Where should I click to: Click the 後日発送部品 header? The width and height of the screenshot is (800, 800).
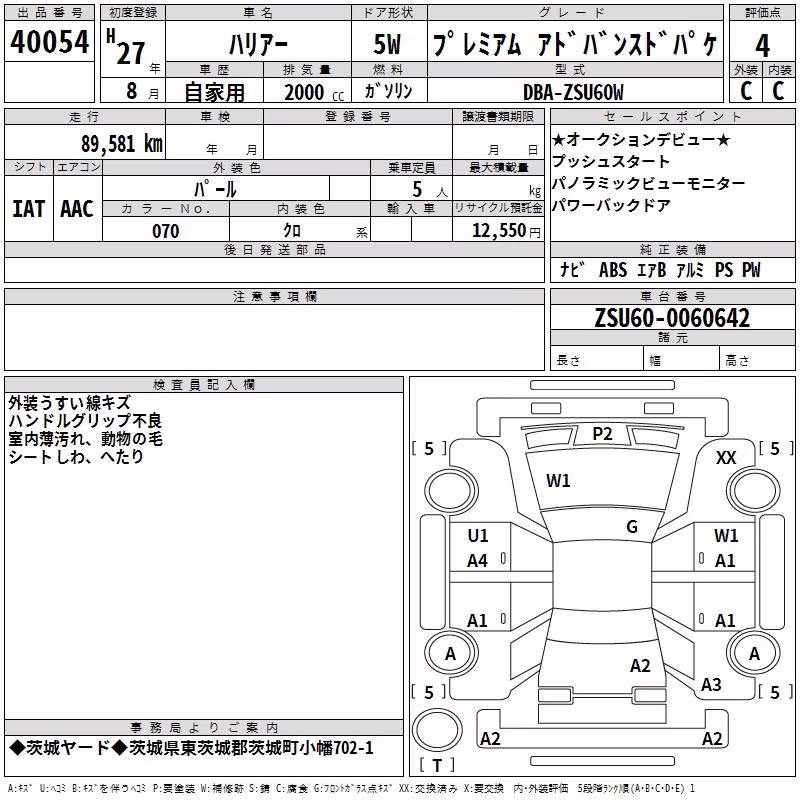point(274,249)
